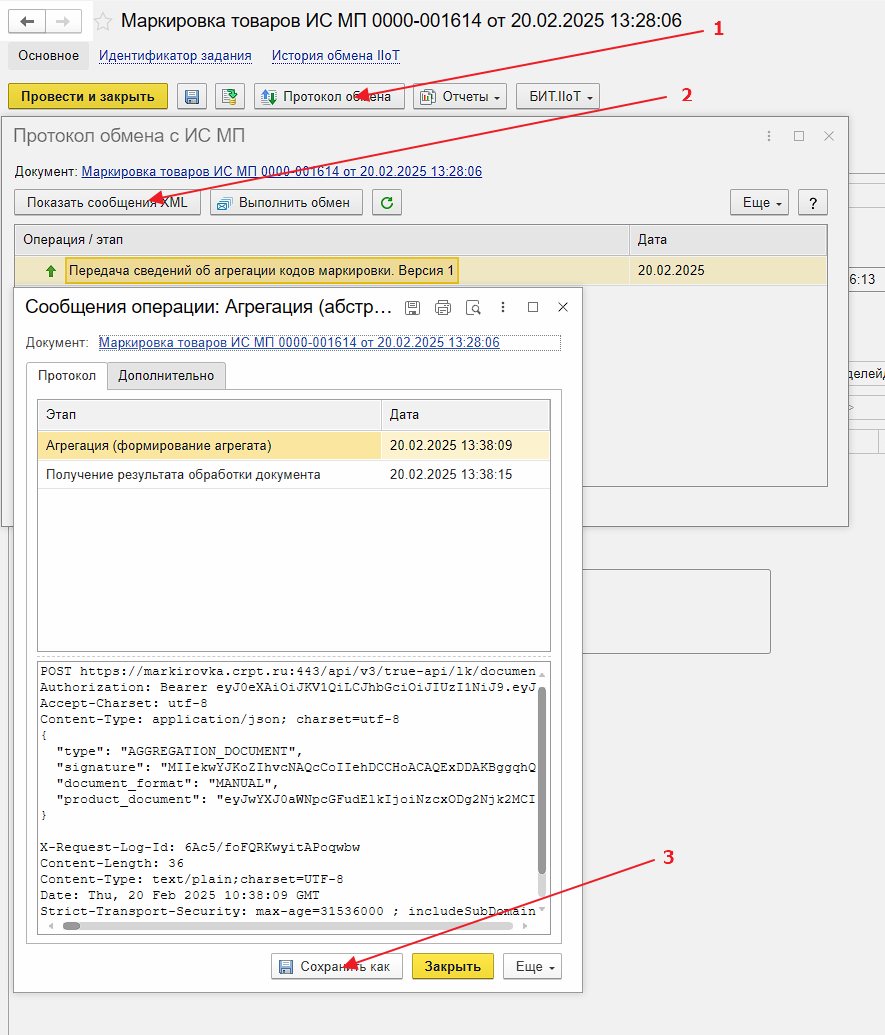Expand the Отчеты dropdown
885x1035 pixels.
pos(461,97)
